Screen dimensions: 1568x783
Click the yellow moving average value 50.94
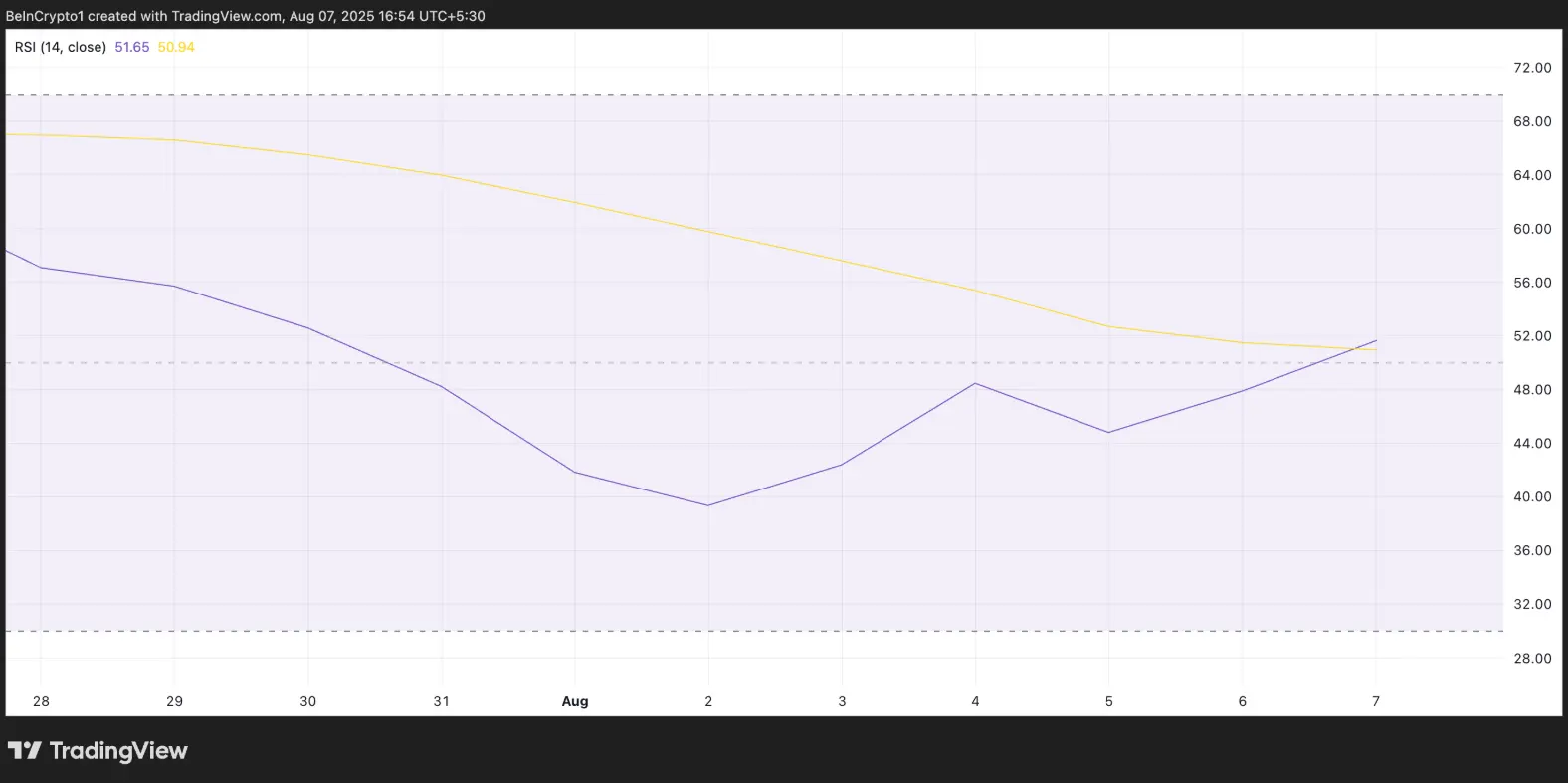click(x=176, y=47)
